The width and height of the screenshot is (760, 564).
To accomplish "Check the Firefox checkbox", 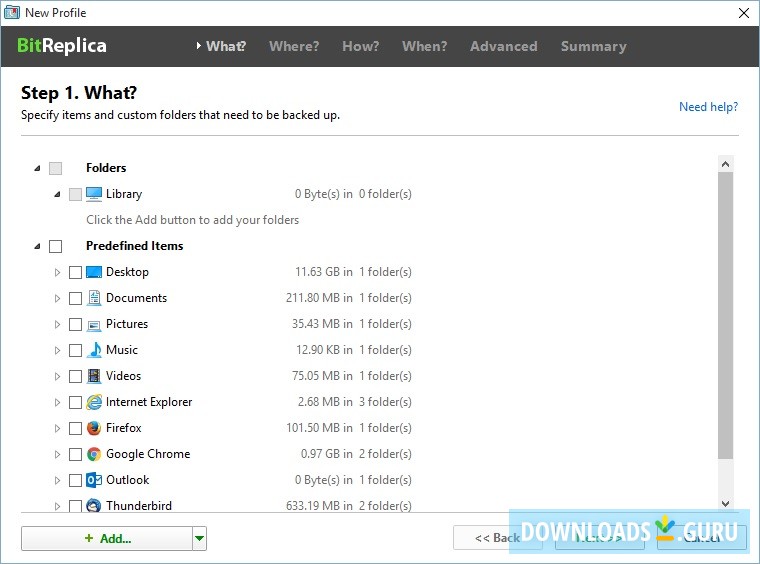I will pos(75,428).
